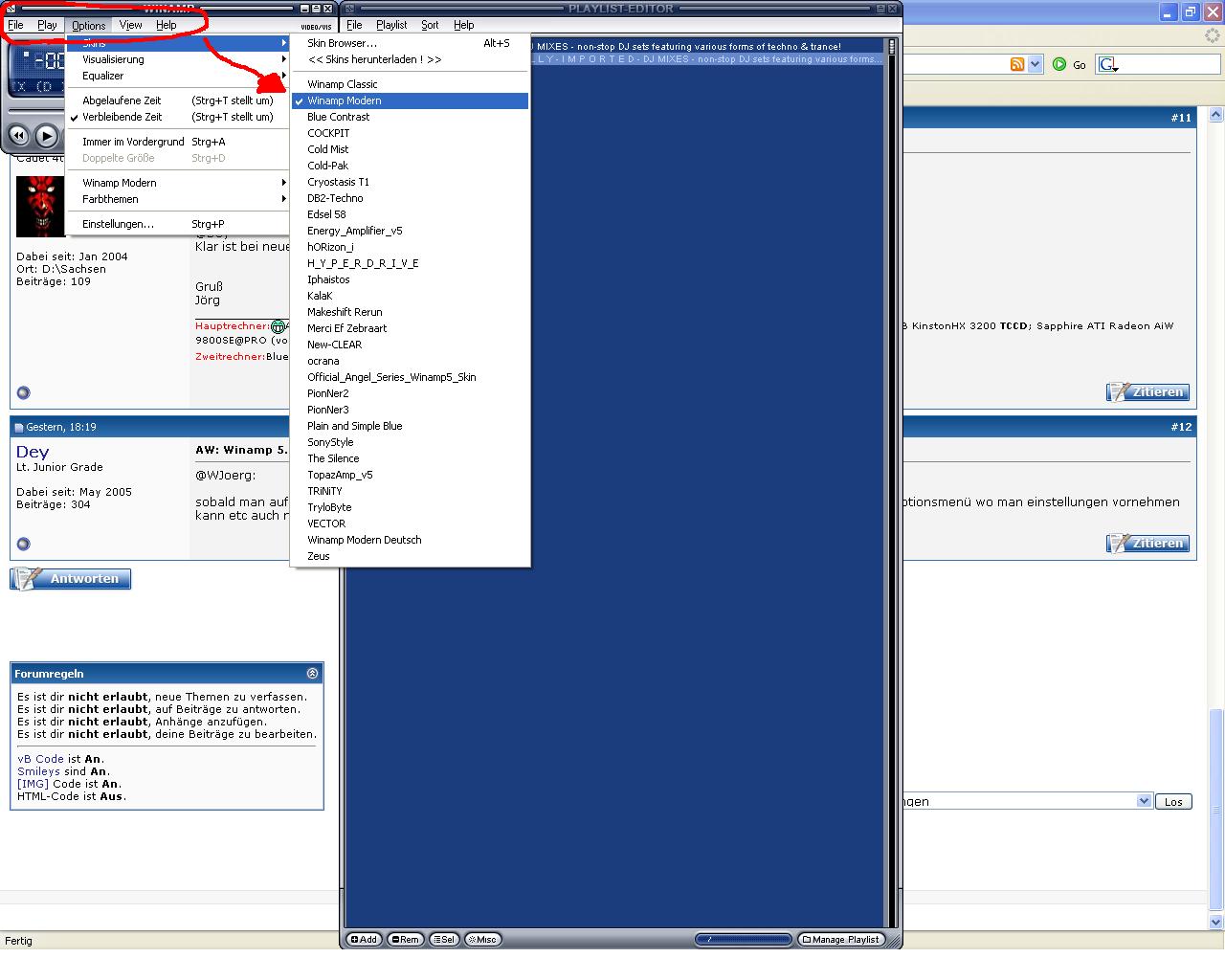The height and width of the screenshot is (980, 1225).
Task: Select Abgelaufene Zeit option
Action: (178, 100)
